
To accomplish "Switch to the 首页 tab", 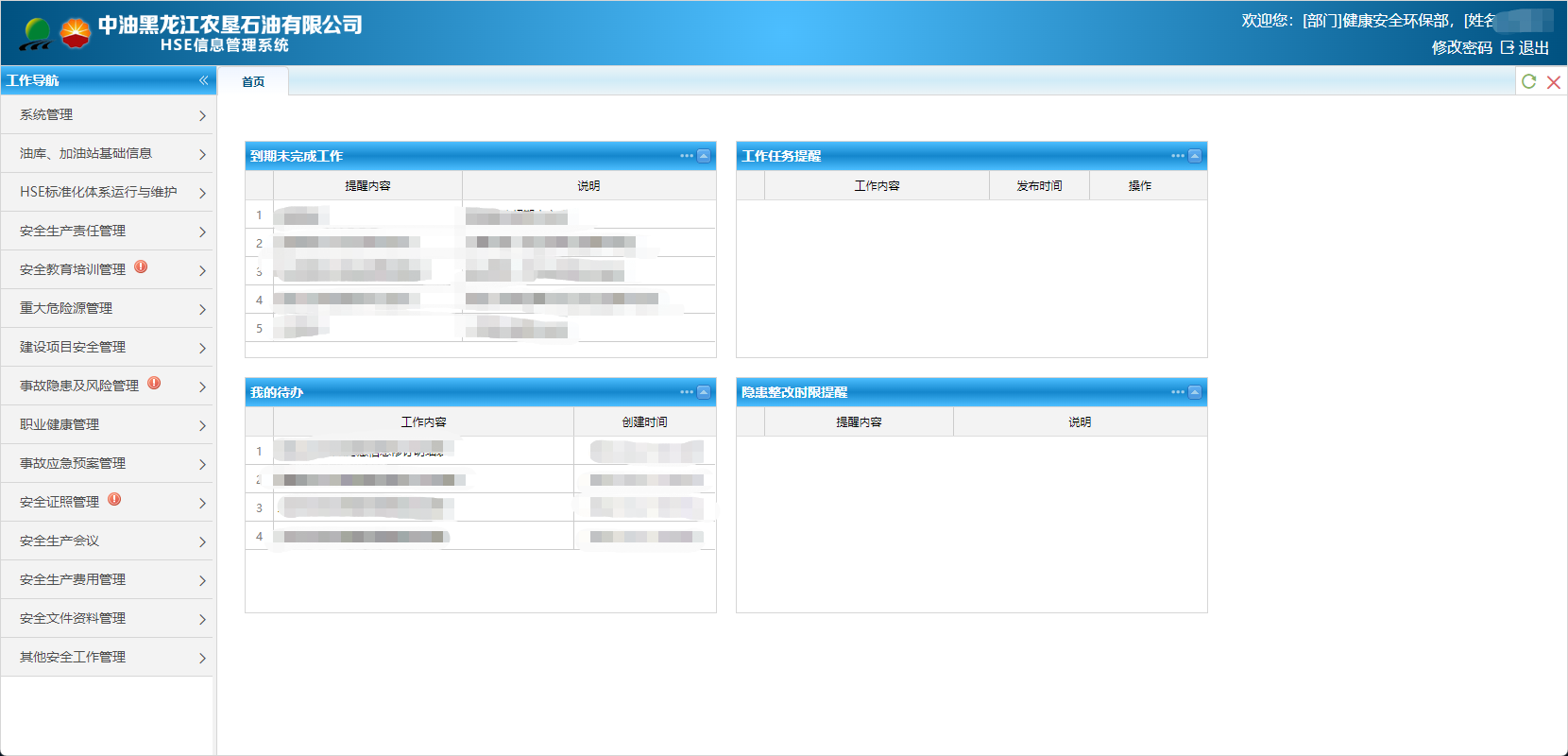I will point(253,81).
